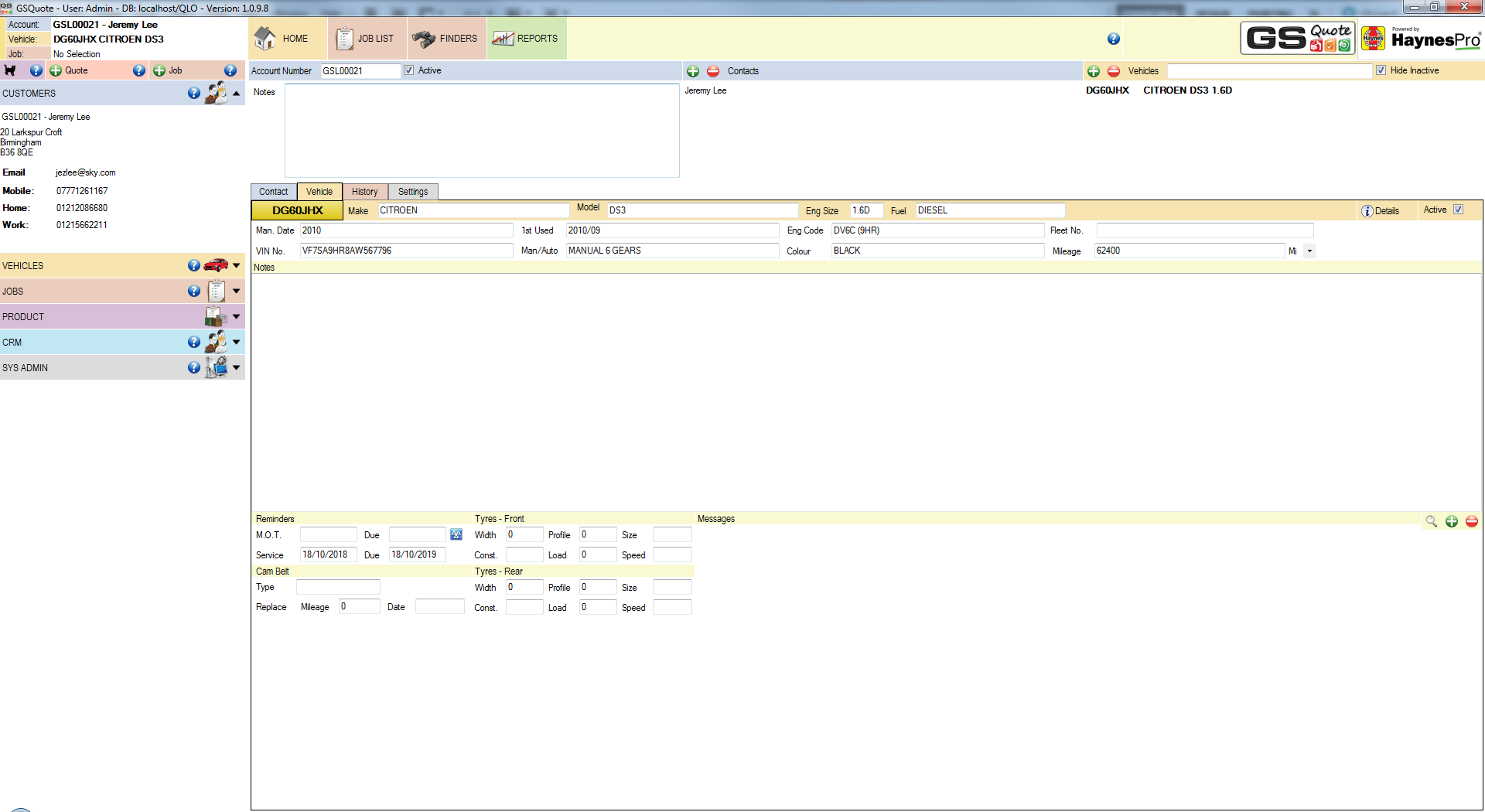The height and width of the screenshot is (812, 1485).
Task: Switch to the Contact tab
Action: pyautogui.click(x=273, y=192)
